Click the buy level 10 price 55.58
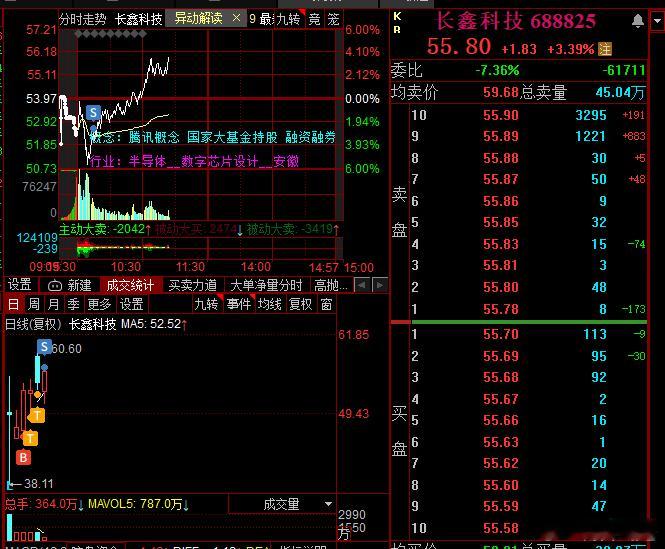 [x=501, y=528]
